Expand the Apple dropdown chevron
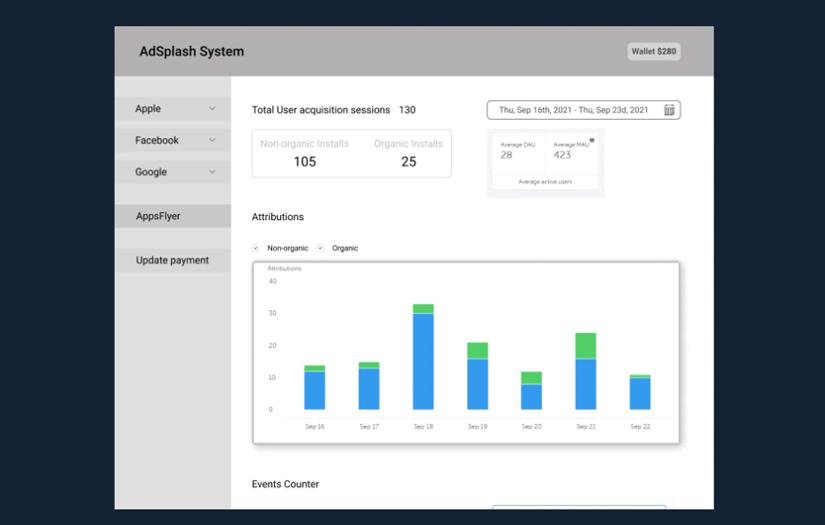This screenshot has width=825, height=525. [x=212, y=109]
